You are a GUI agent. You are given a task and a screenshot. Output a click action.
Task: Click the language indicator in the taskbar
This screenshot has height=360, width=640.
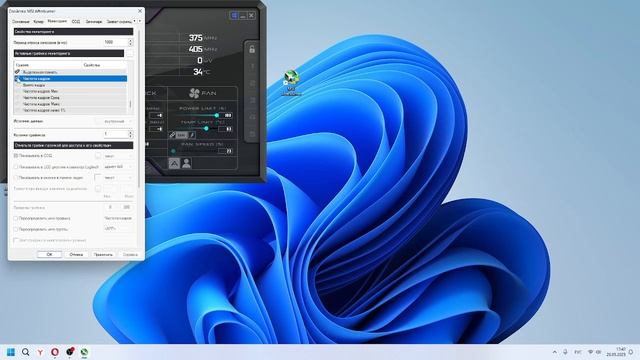coord(578,352)
